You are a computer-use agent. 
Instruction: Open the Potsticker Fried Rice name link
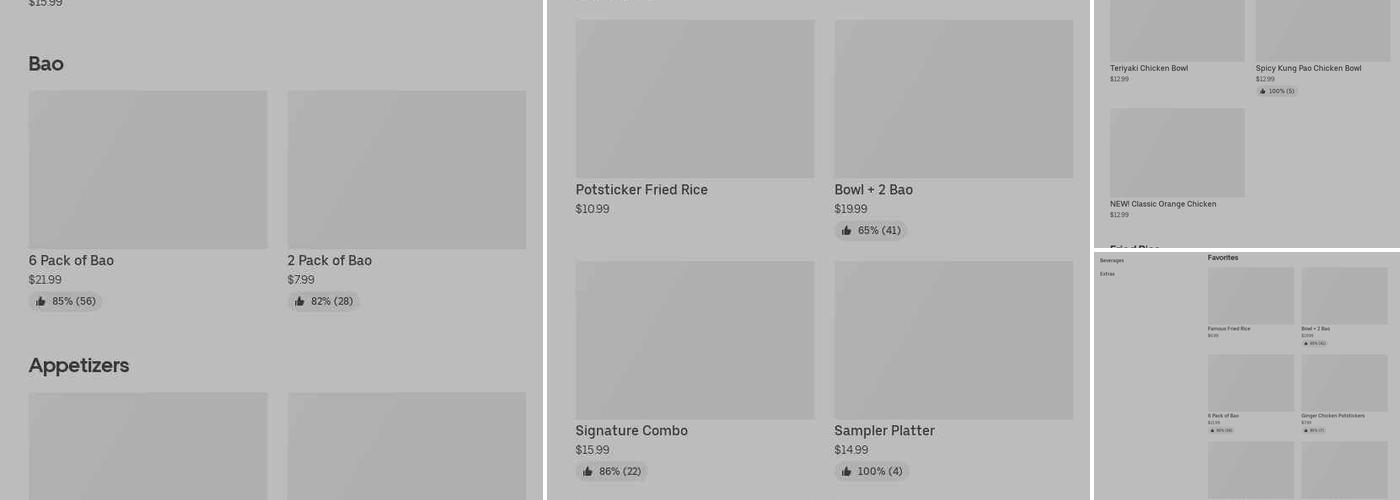coord(641,190)
